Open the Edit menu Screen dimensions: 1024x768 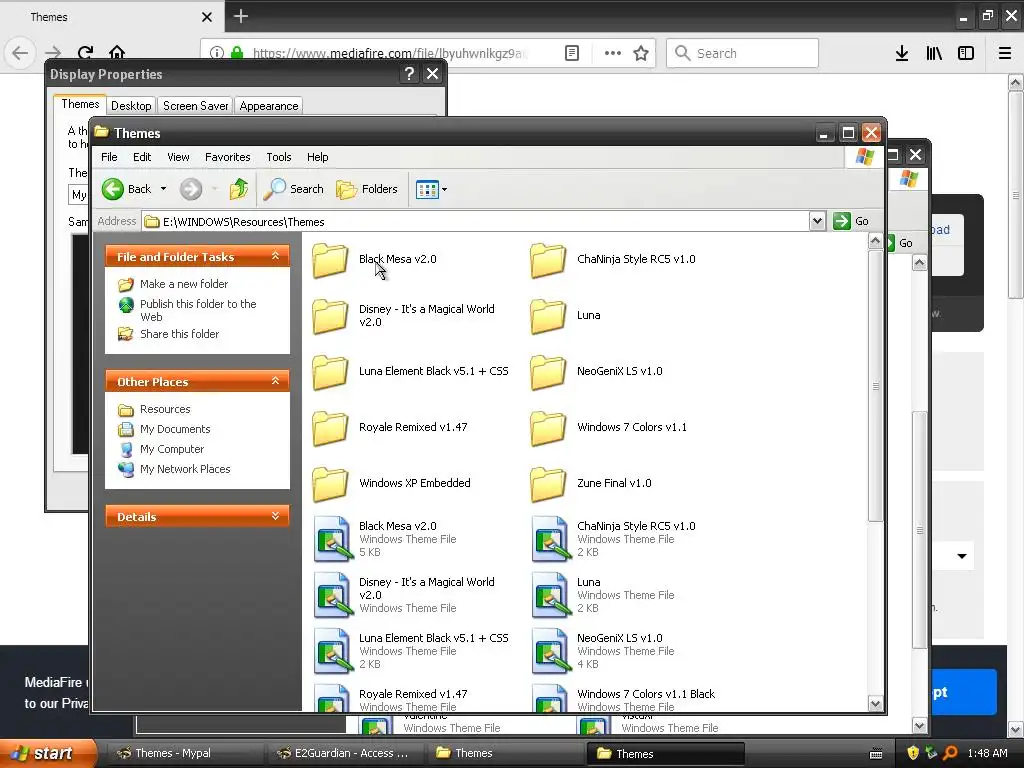coord(142,157)
